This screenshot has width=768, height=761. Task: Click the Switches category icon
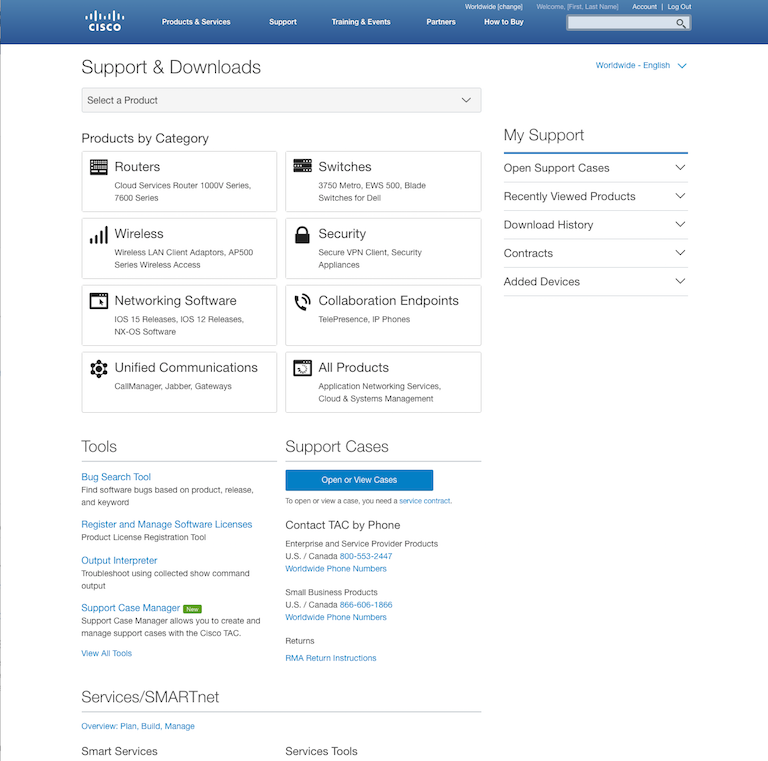[x=302, y=166]
